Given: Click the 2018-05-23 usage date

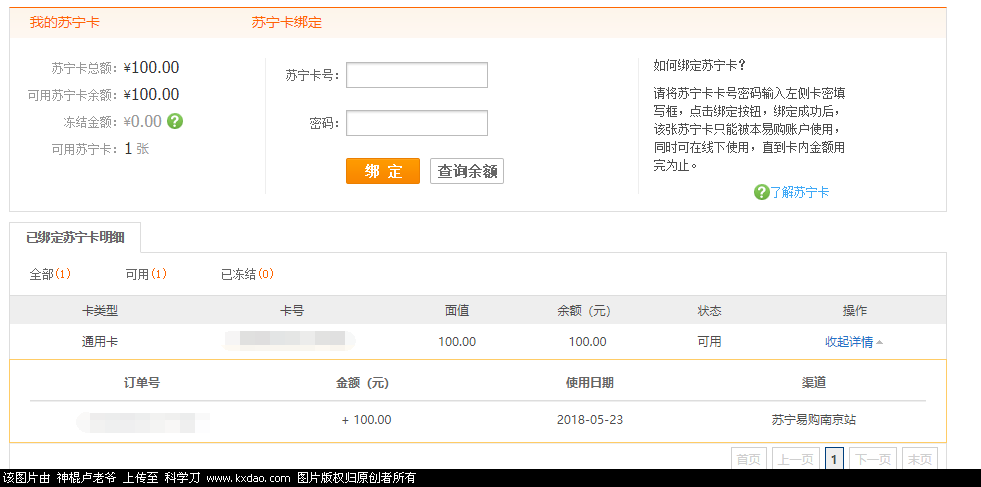Looking at the screenshot, I should coord(590,419).
